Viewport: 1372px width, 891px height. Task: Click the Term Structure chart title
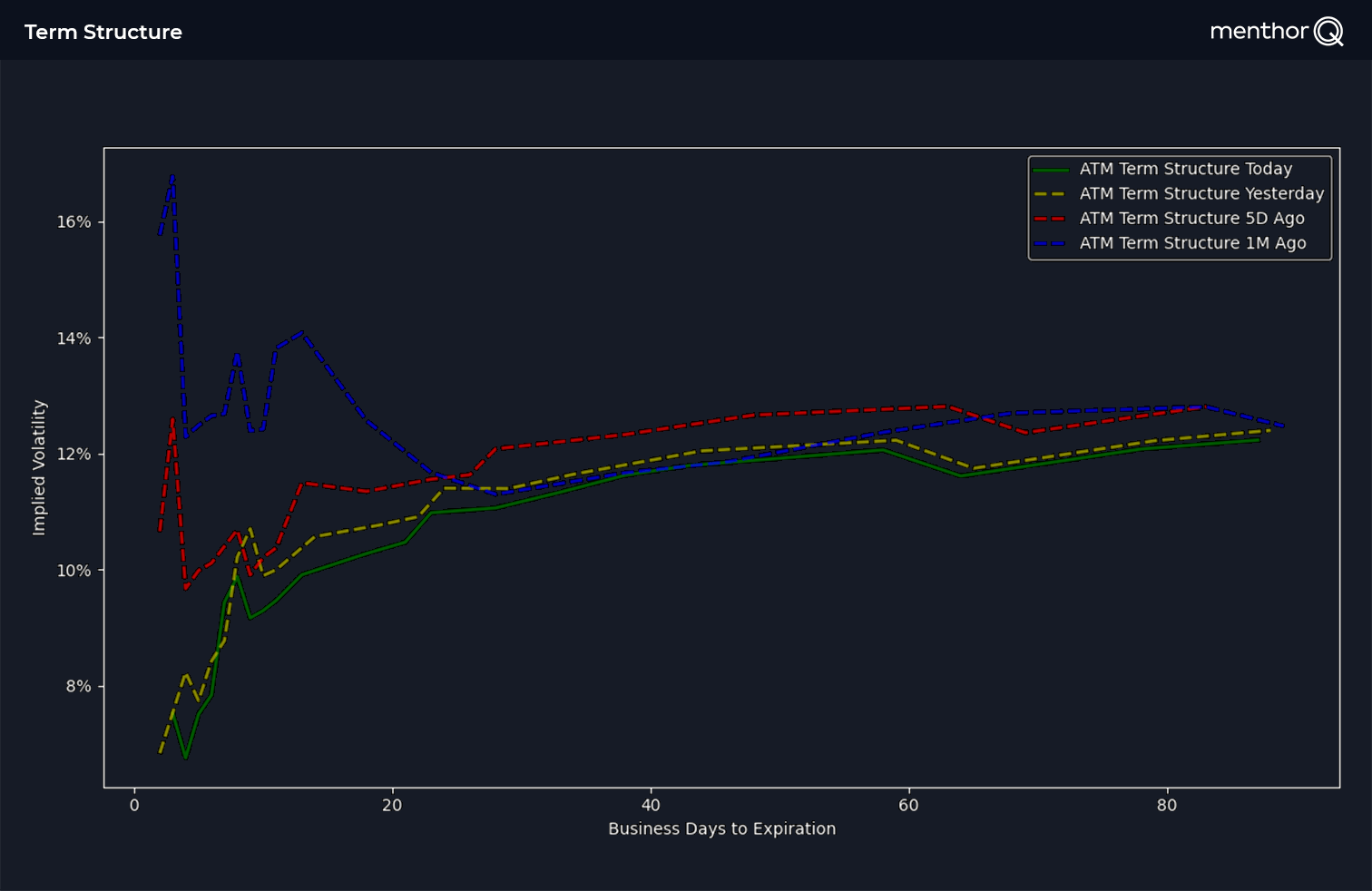pos(103,32)
